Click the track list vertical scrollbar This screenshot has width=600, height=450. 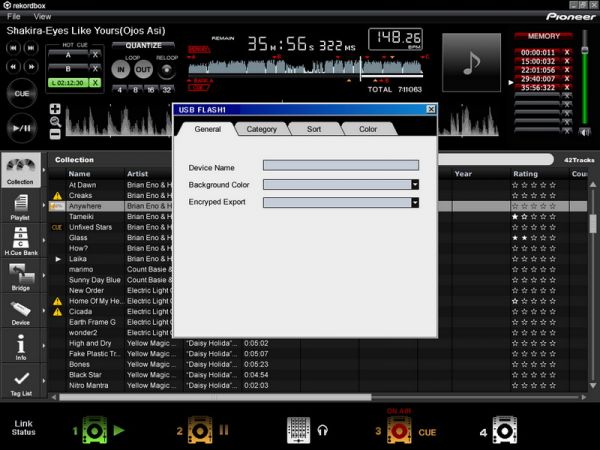click(x=593, y=223)
